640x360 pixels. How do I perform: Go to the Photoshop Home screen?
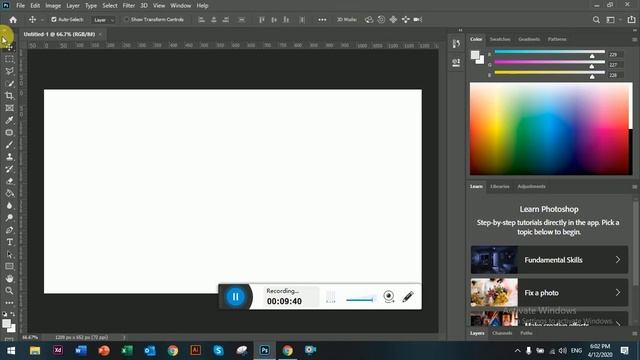(13, 20)
